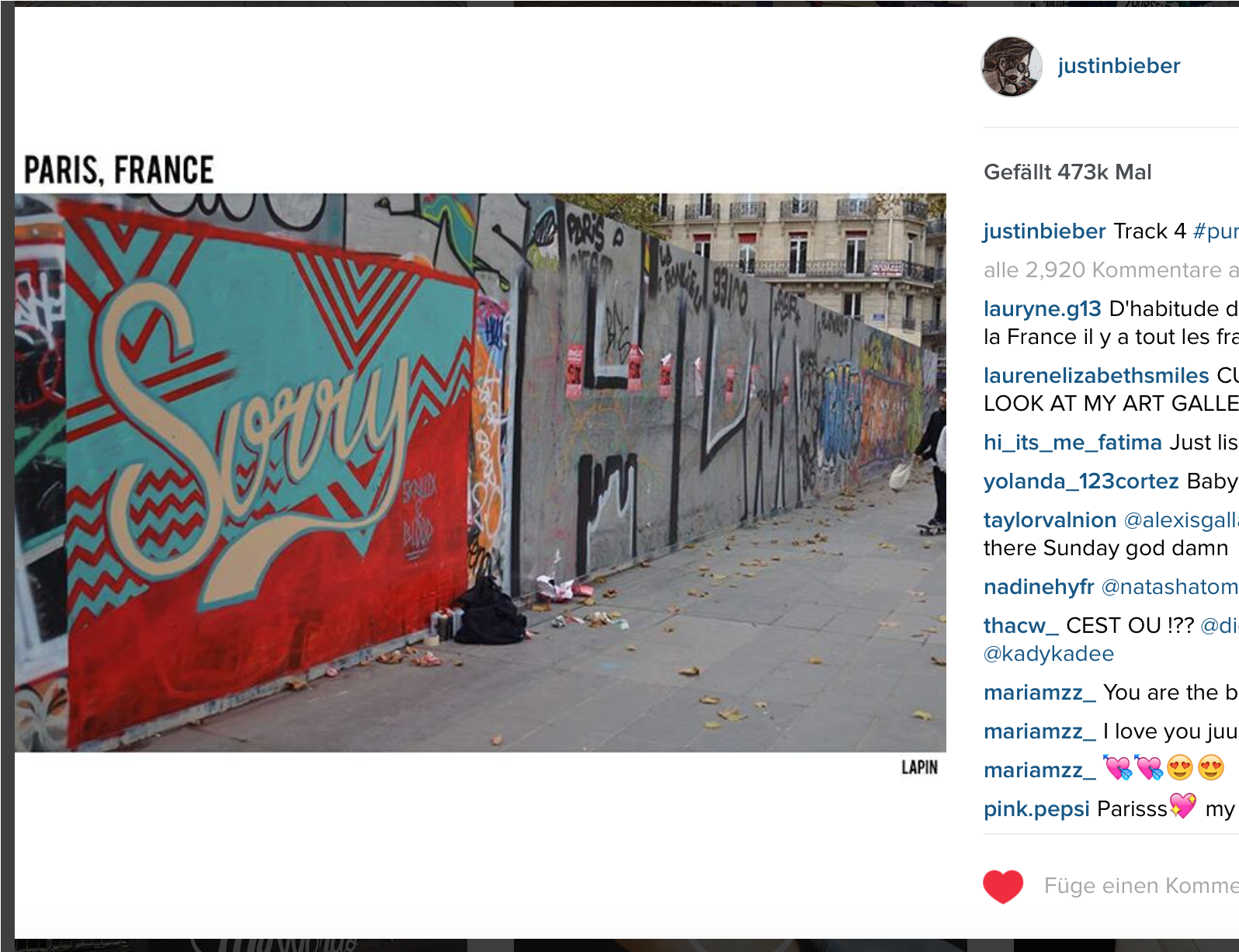Image resolution: width=1239 pixels, height=952 pixels.
Task: Open lauryne.g13 commenter profile
Action: (x=1042, y=309)
